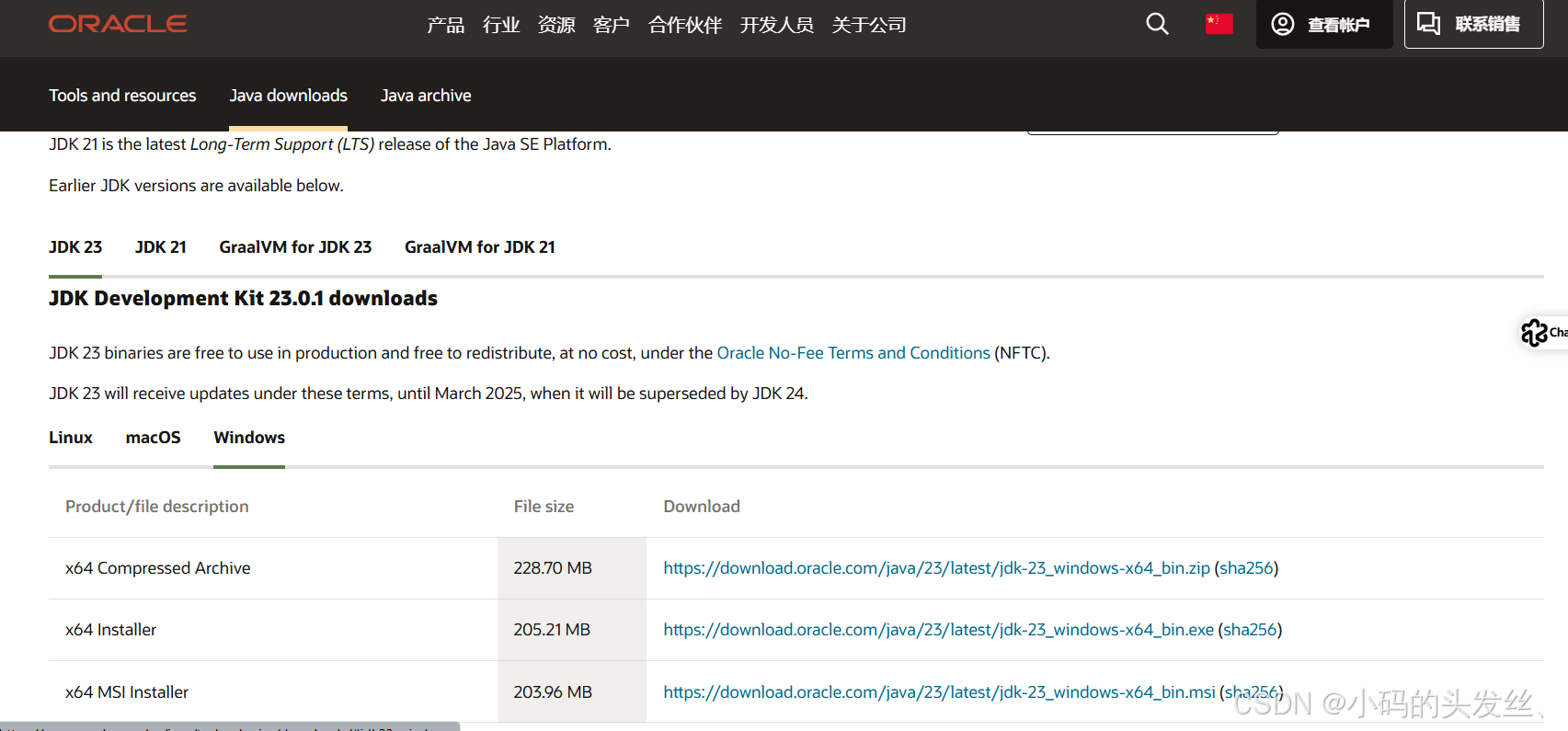Click the Download column header
The height and width of the screenshot is (731, 1568).
[702, 507]
